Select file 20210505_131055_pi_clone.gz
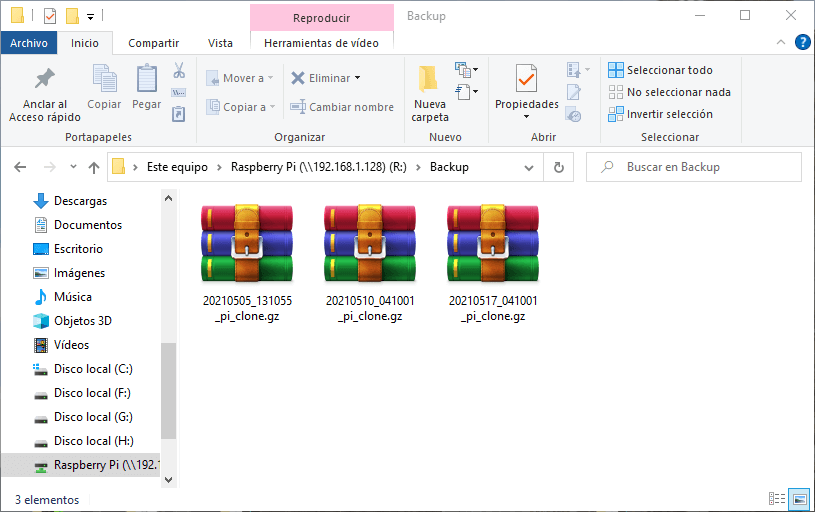The height and width of the screenshot is (512, 815). (x=247, y=262)
